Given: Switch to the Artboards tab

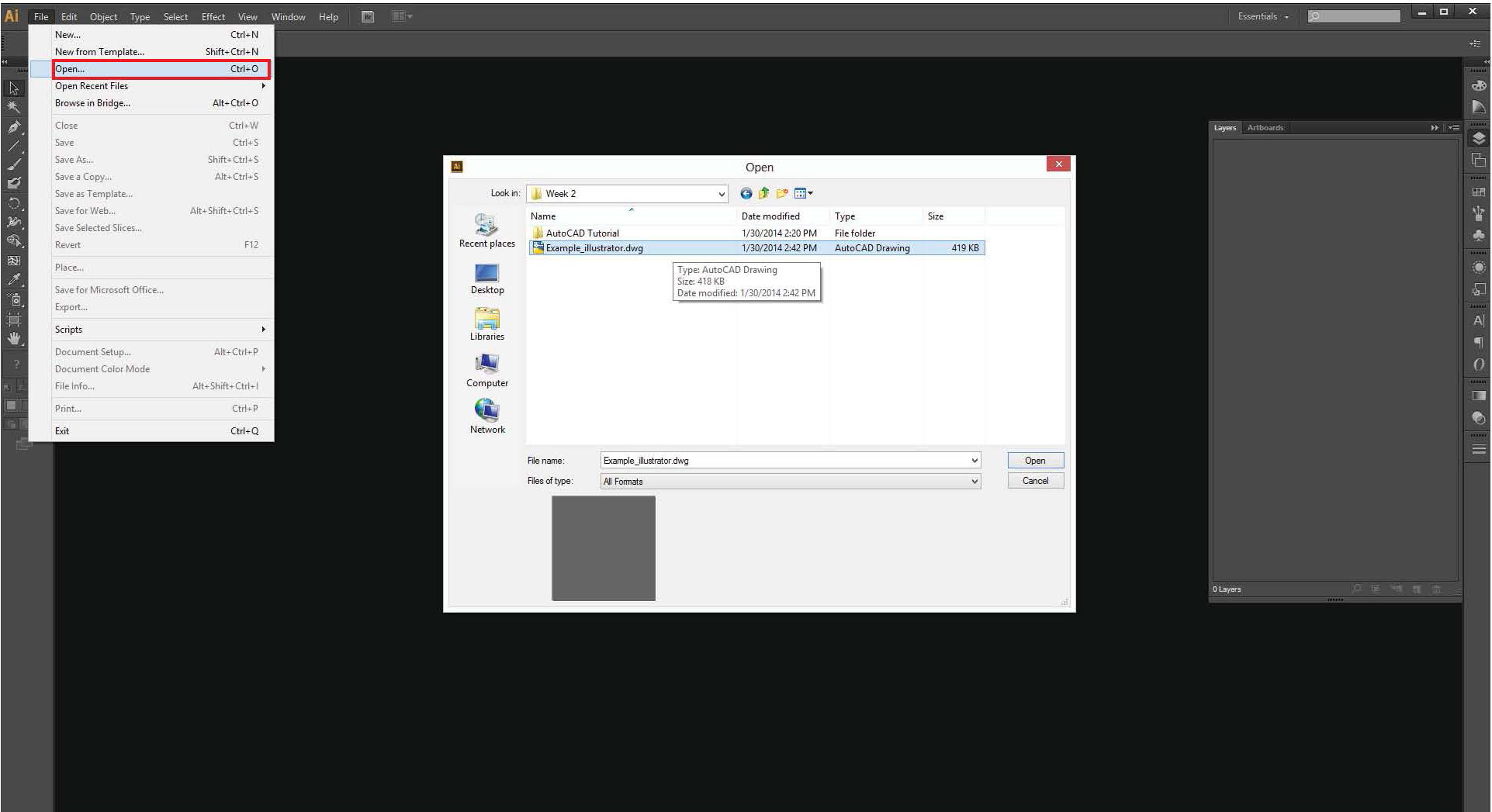Looking at the screenshot, I should click(1265, 128).
